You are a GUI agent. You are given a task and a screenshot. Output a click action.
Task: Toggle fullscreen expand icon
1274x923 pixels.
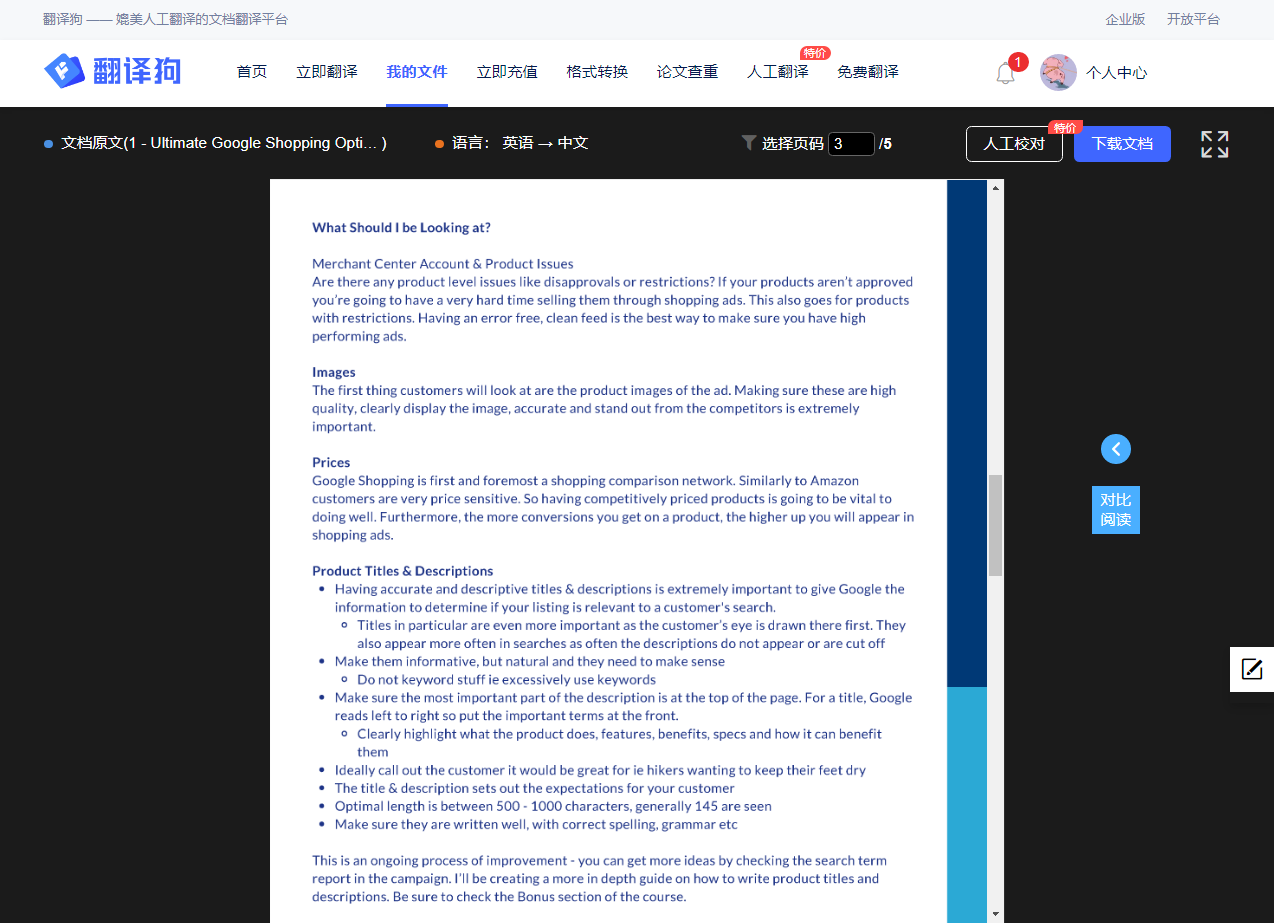point(1214,144)
